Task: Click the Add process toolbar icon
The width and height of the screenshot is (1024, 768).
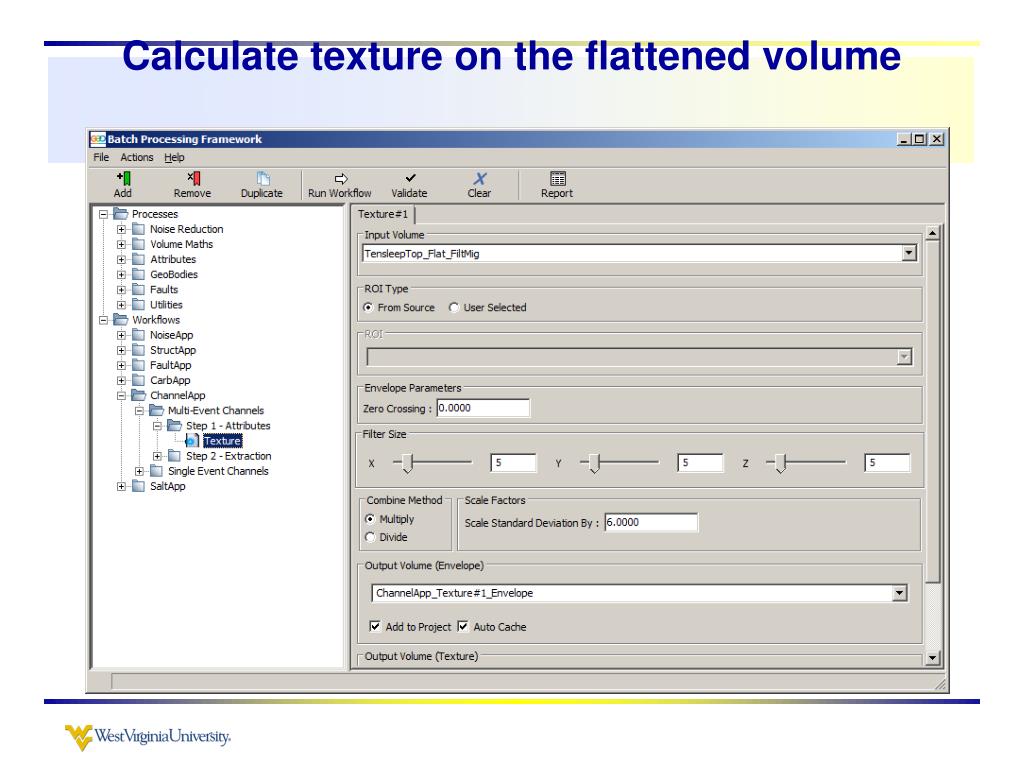Action: tap(123, 178)
